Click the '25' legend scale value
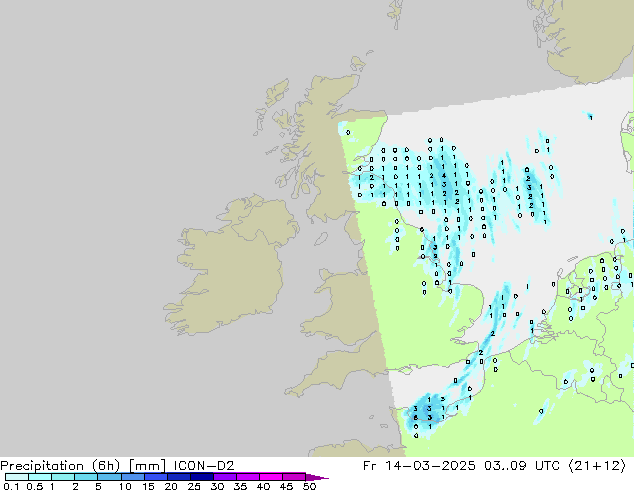634x490 pixels. pos(194,486)
